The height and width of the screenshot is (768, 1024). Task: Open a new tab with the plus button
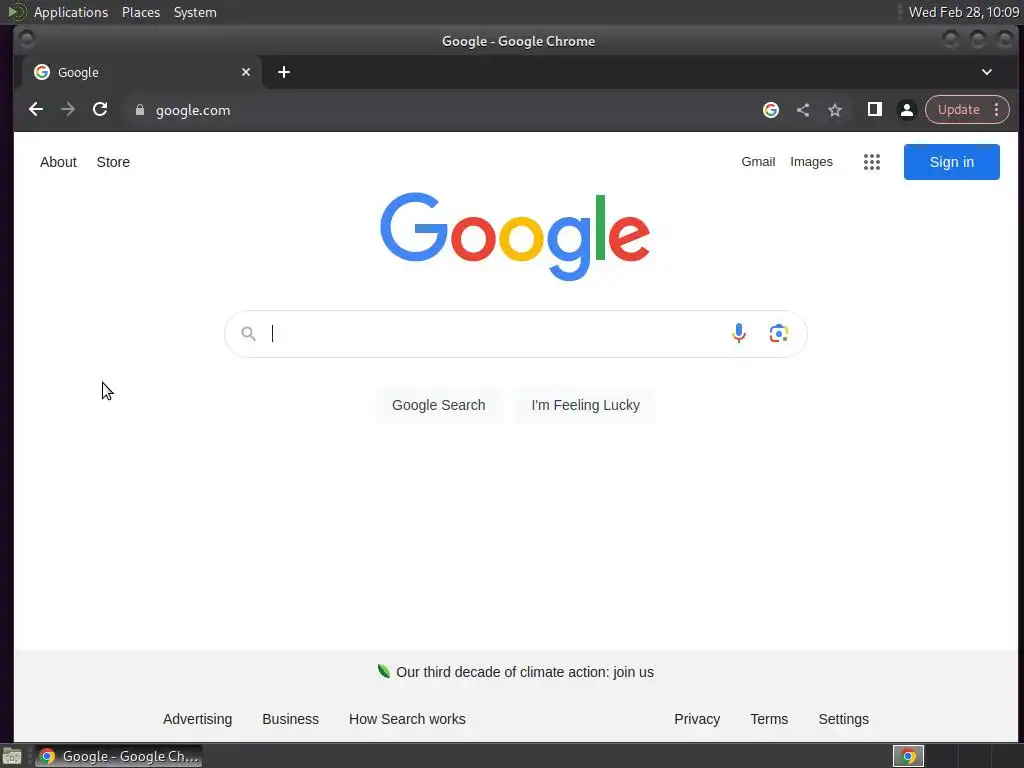click(x=283, y=72)
